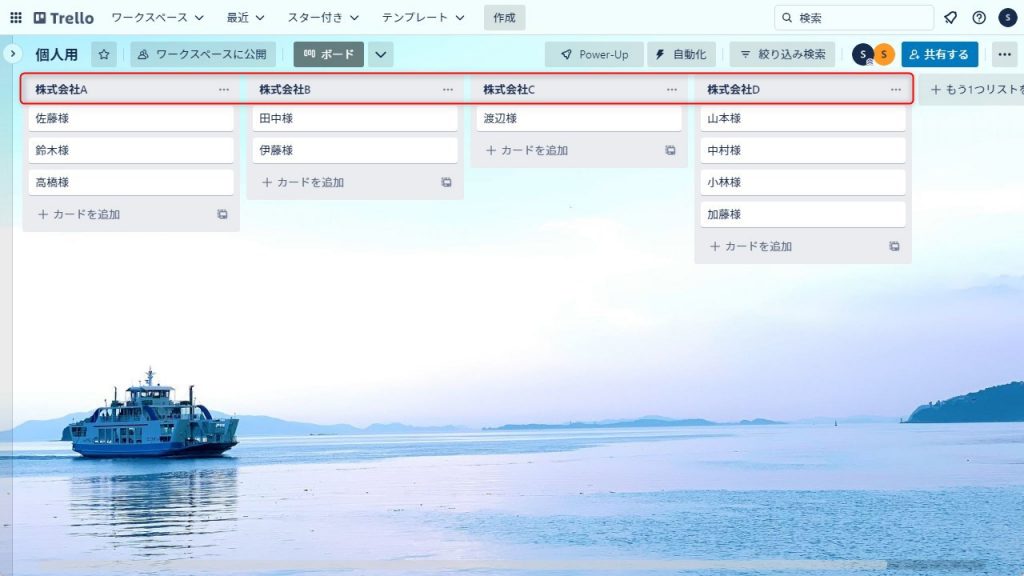This screenshot has width=1024, height=576.
Task: Open the 自動化 menu
Action: click(682, 55)
